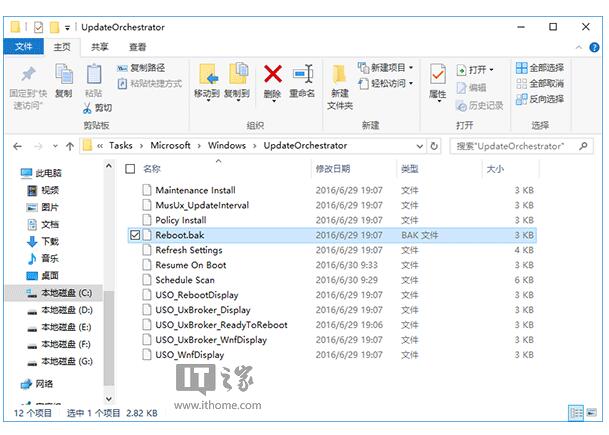Open the File (文件) tab

(x=24, y=47)
